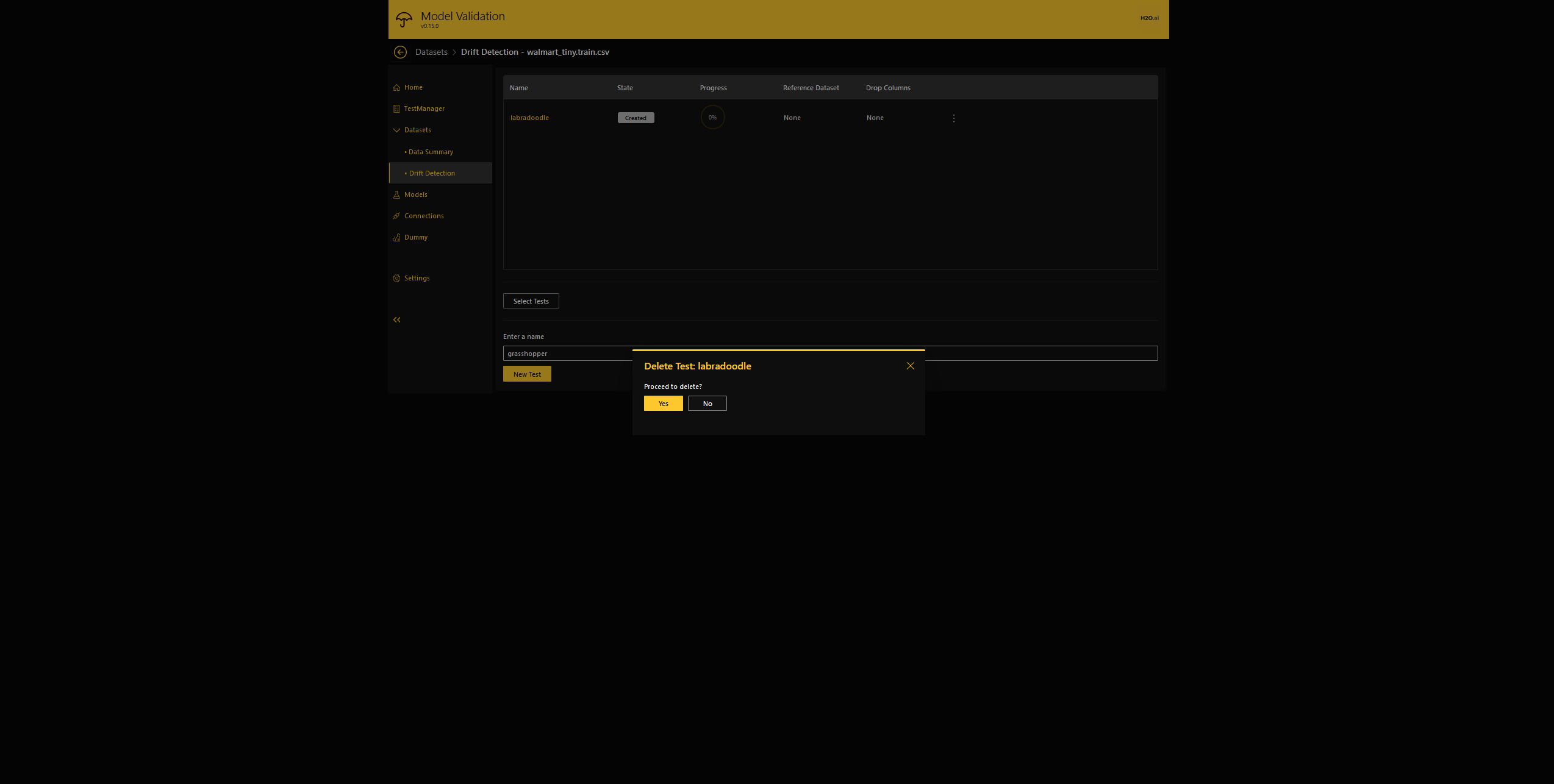Viewport: 1554px width, 784px height.
Task: Click the grasshopper name input field
Action: (567, 354)
